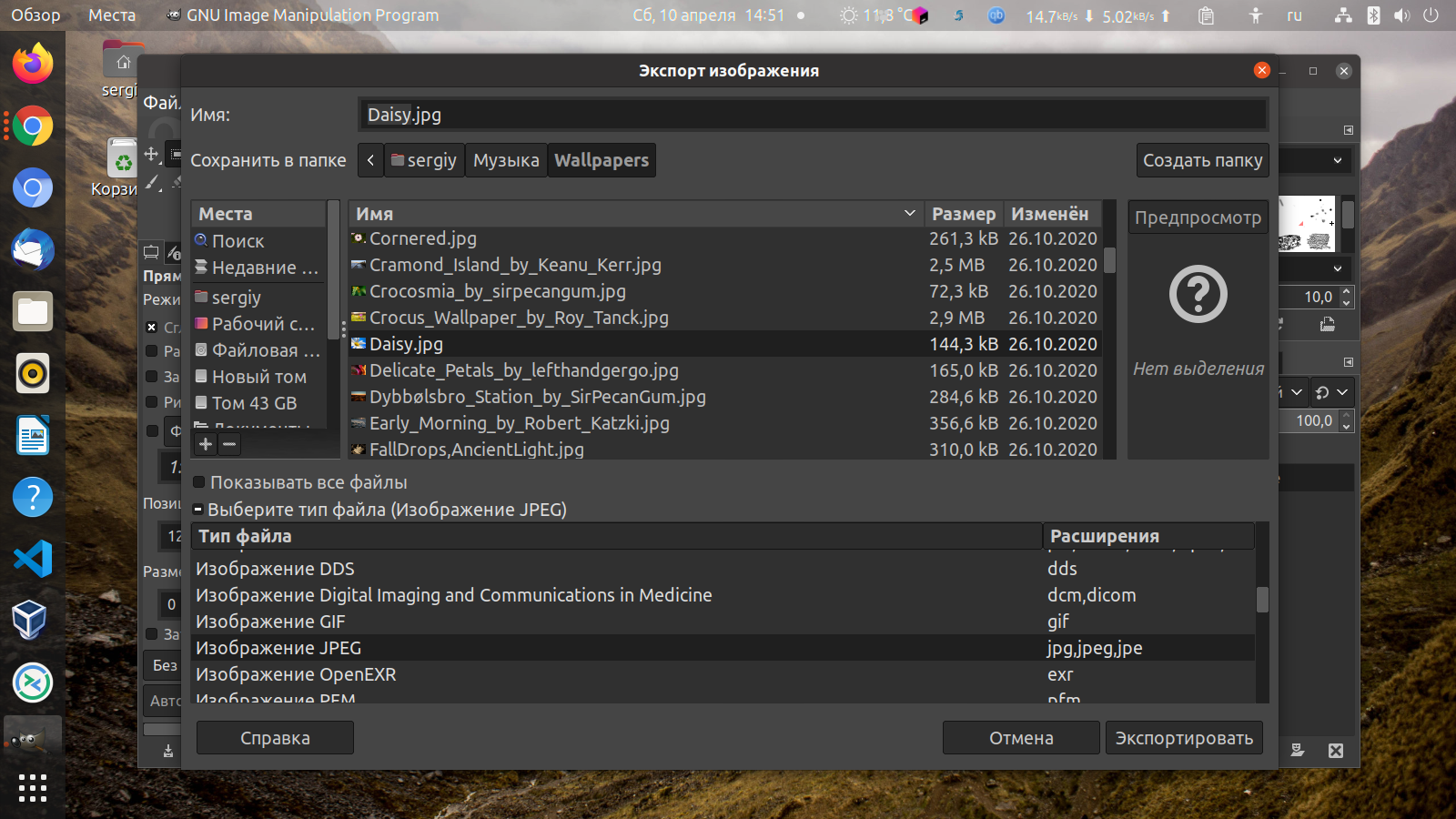Go back in the folder path bar
1456x819 pixels.
(x=370, y=160)
